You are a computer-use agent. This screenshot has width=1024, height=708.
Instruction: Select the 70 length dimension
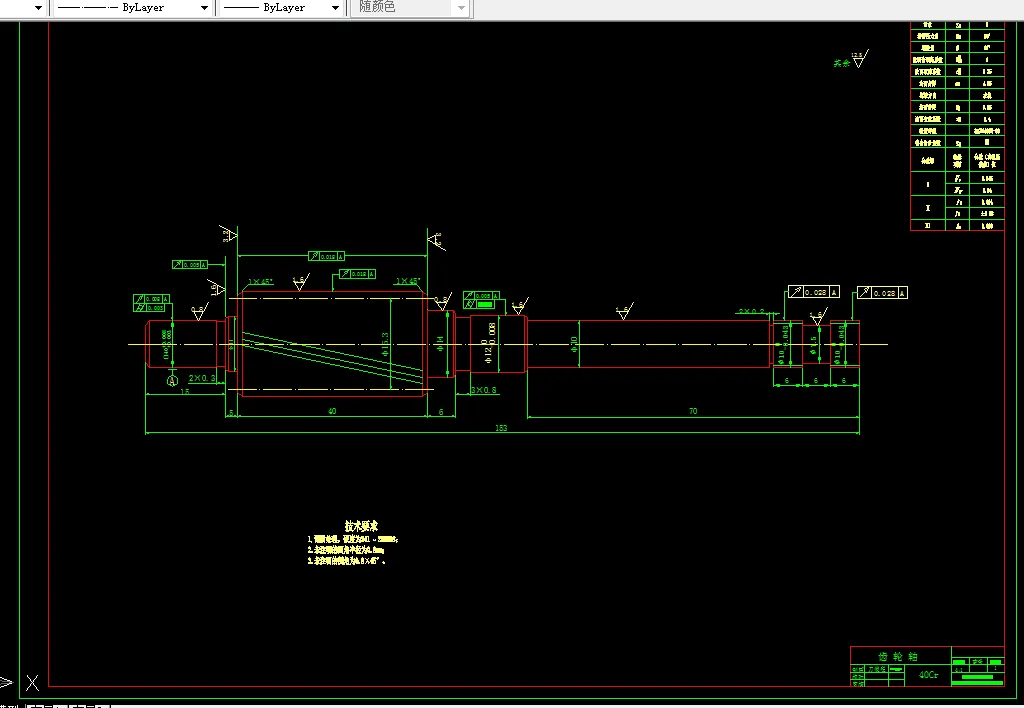pyautogui.click(x=693, y=411)
